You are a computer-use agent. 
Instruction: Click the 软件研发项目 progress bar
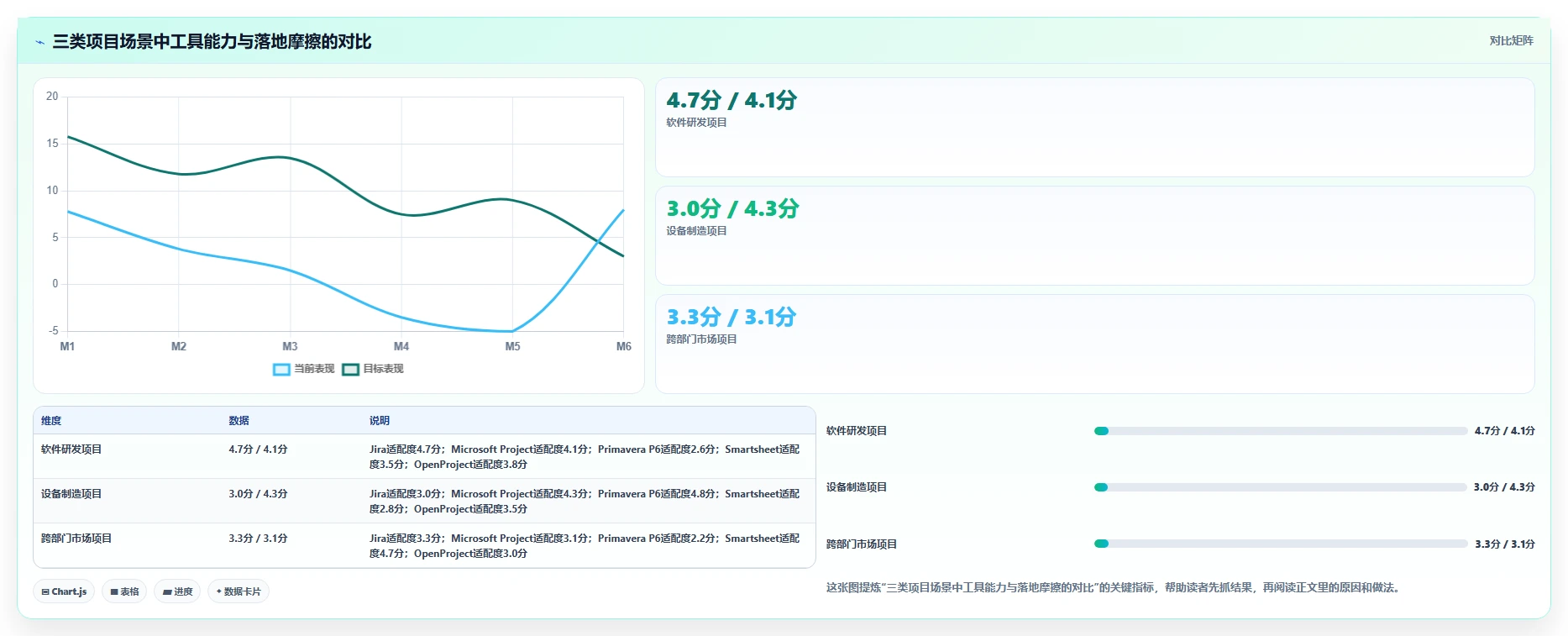pos(1280,431)
